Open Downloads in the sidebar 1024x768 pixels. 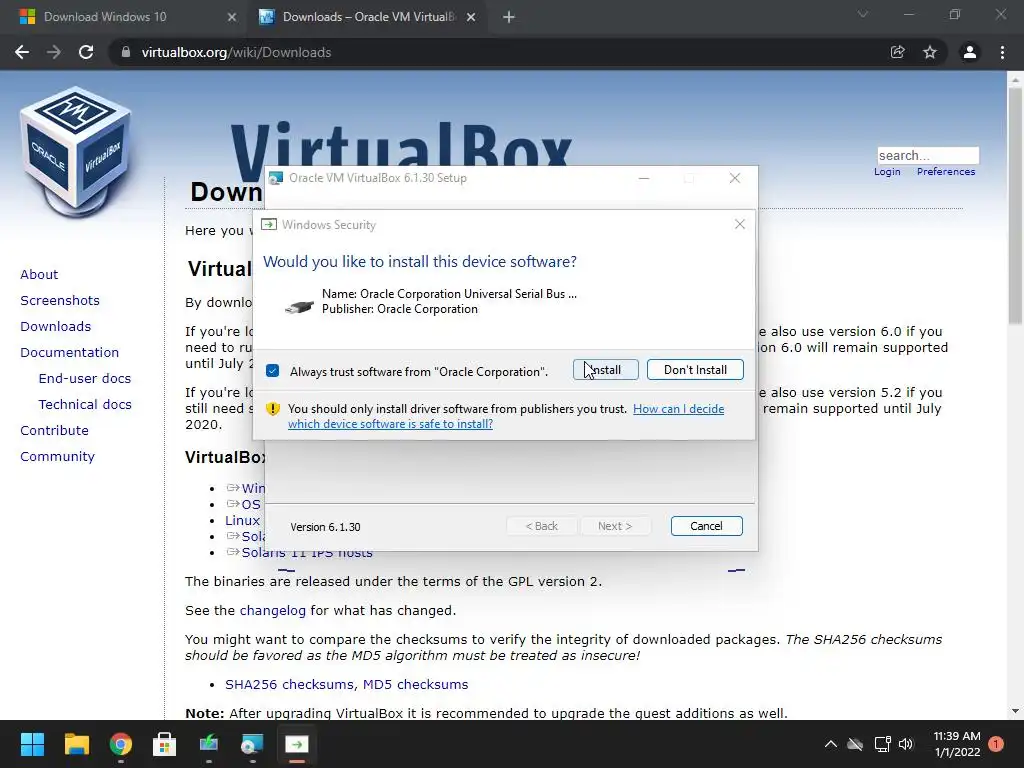coord(56,327)
